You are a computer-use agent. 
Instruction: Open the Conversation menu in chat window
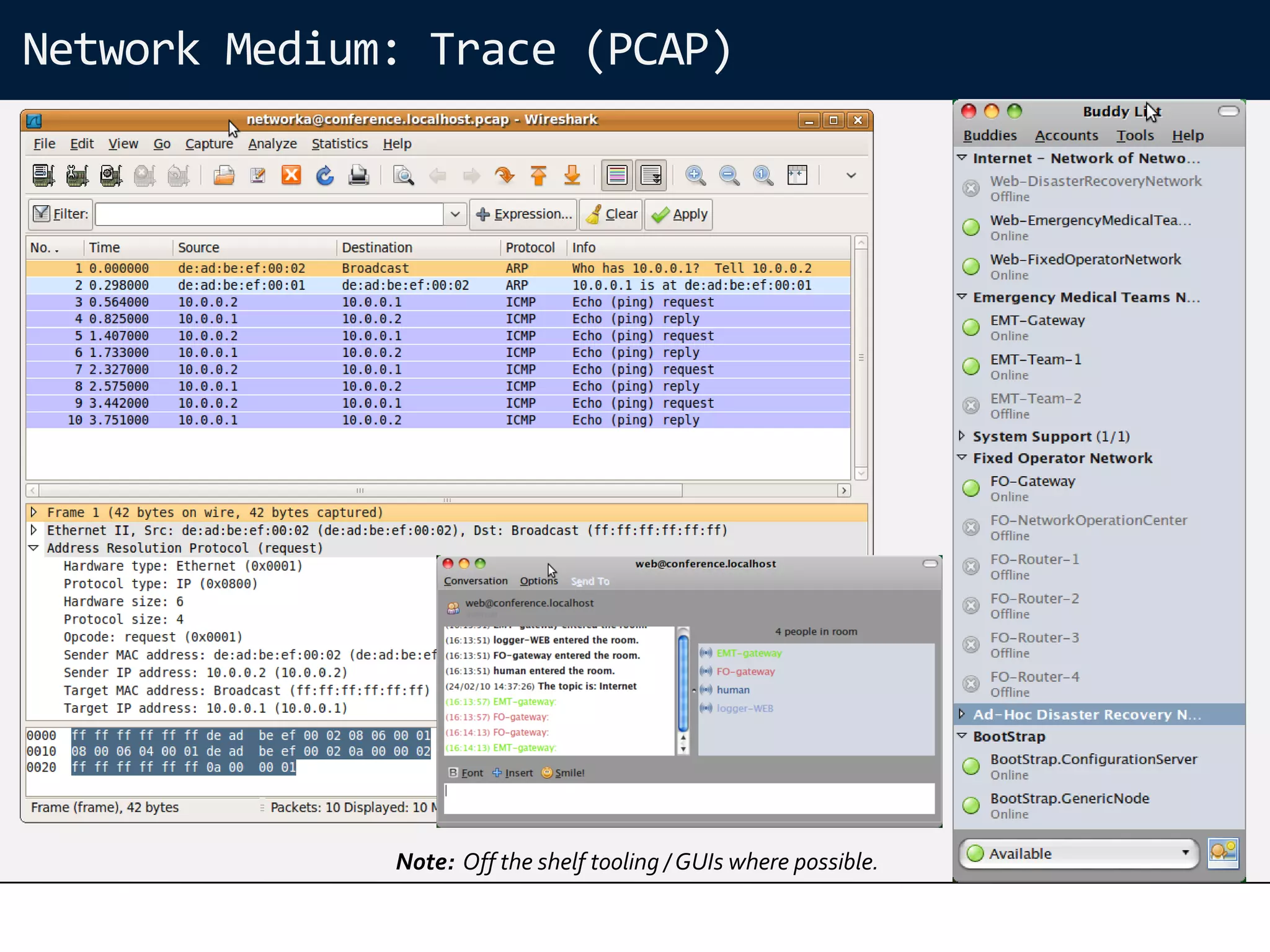(x=476, y=581)
